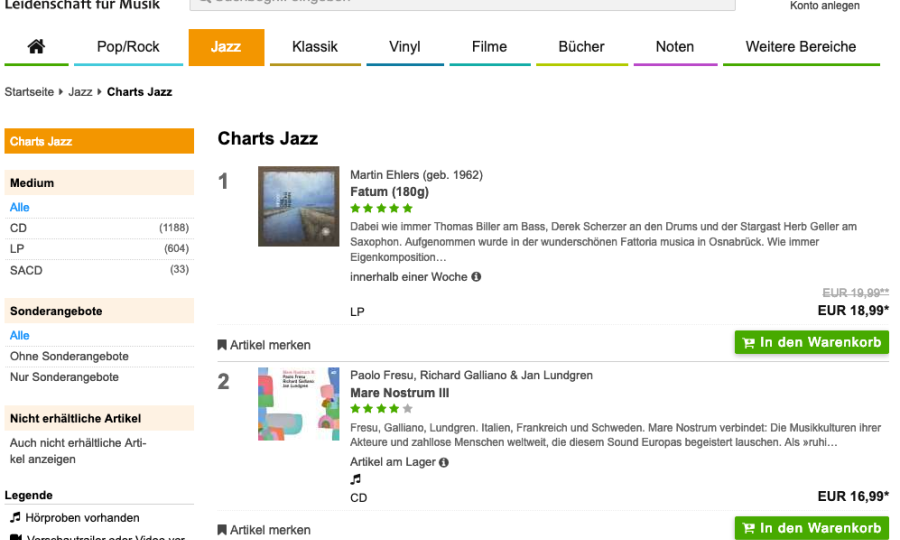Add Fatum to the Warenkorb
Image resolution: width=900 pixels, height=540 pixels.
click(x=811, y=343)
